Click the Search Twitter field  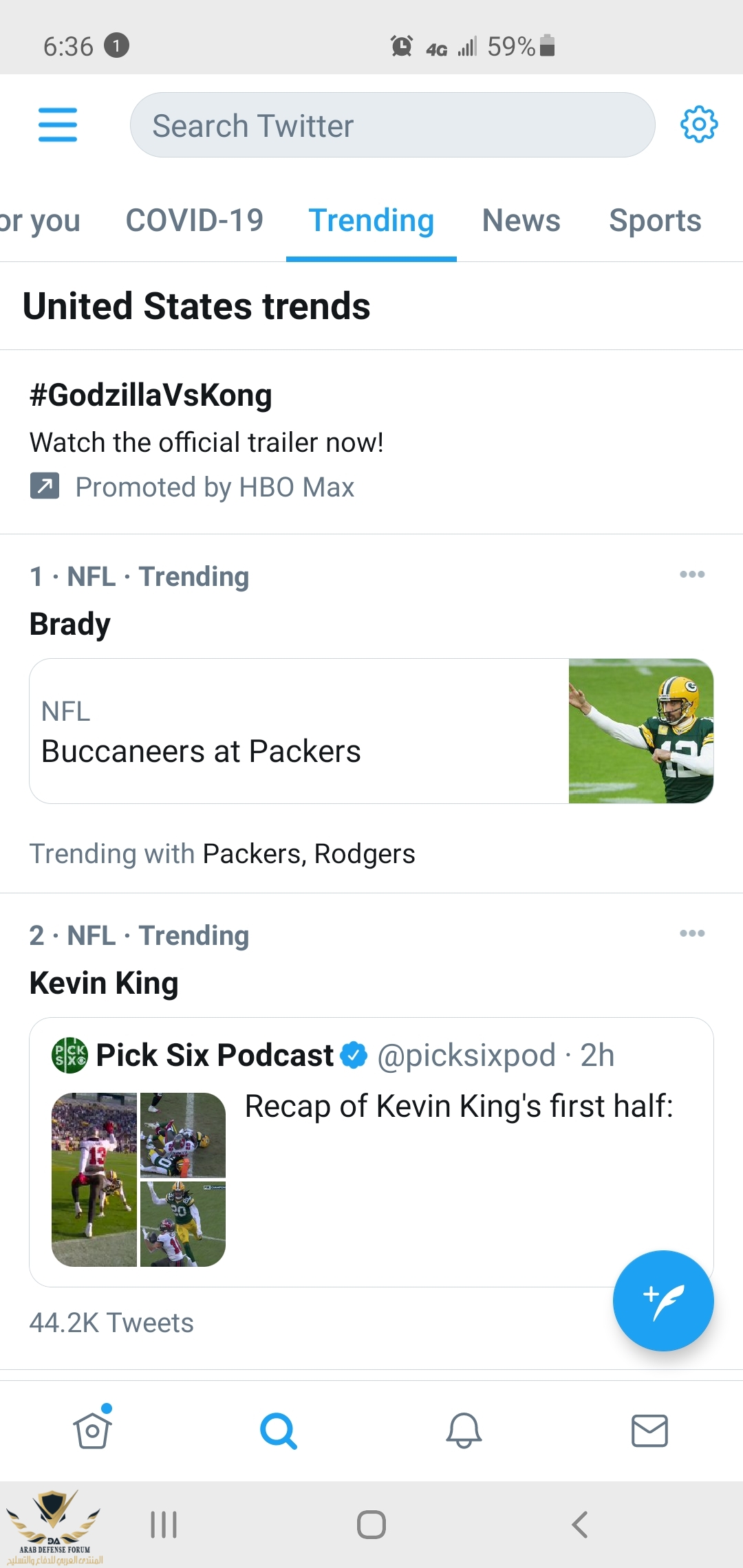coord(392,125)
